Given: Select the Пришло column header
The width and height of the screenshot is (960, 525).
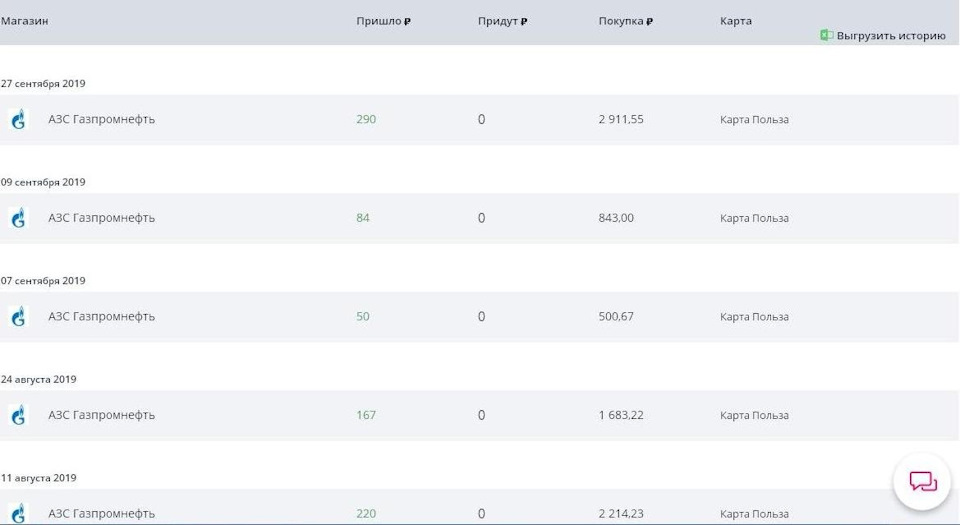Looking at the screenshot, I should tap(383, 21).
